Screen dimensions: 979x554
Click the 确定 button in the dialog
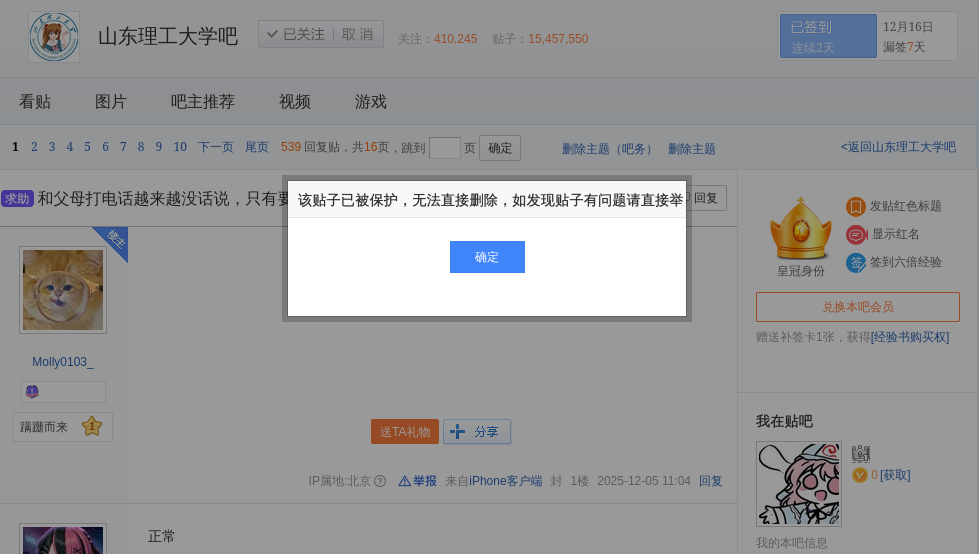pos(487,257)
